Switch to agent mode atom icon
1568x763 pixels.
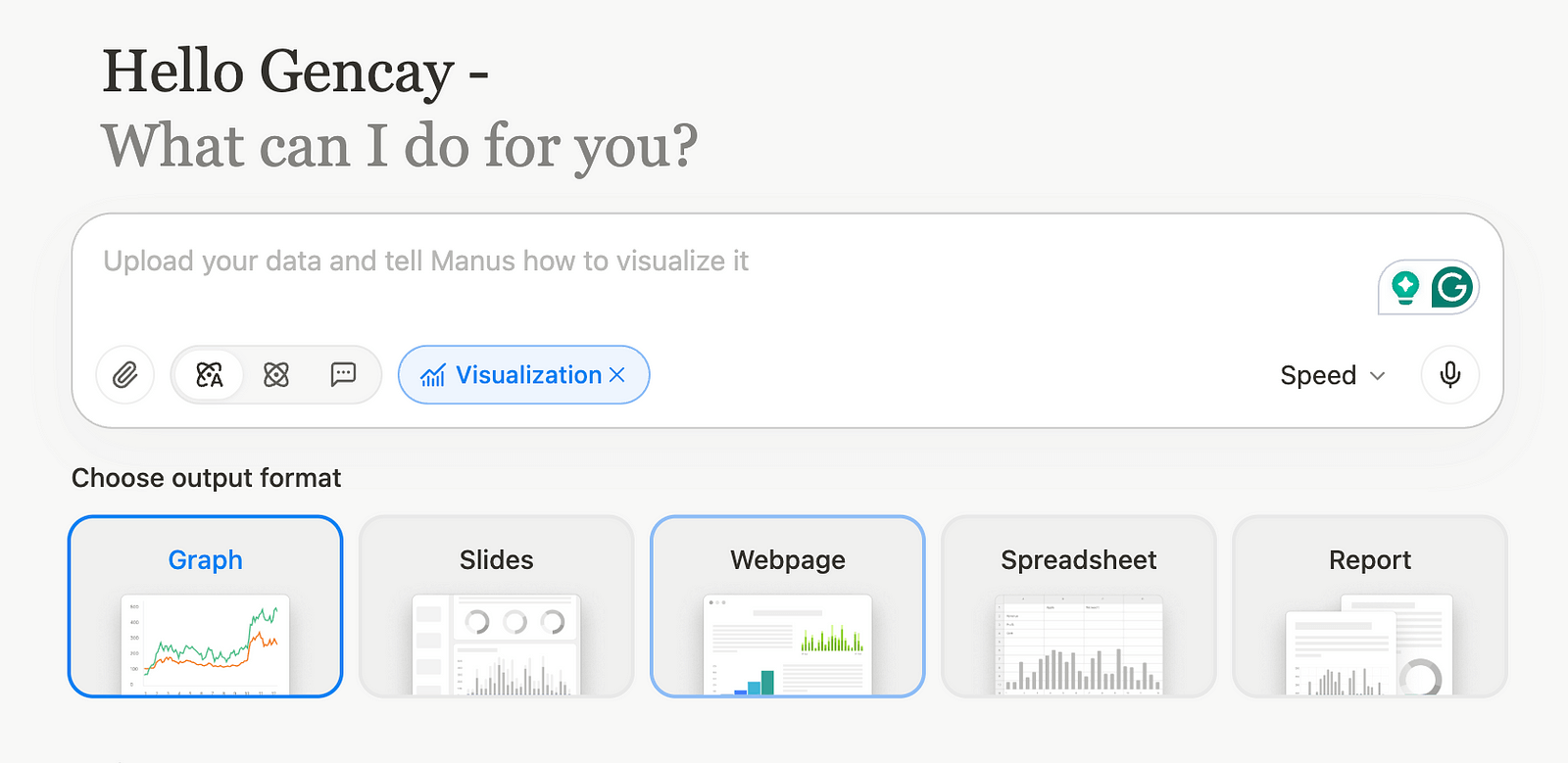[x=276, y=374]
